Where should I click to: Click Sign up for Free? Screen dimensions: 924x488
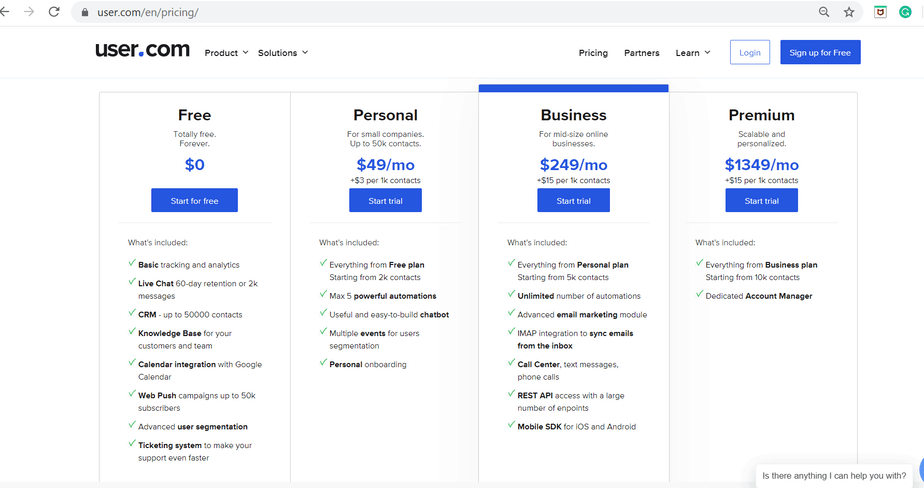pyautogui.click(x=820, y=53)
